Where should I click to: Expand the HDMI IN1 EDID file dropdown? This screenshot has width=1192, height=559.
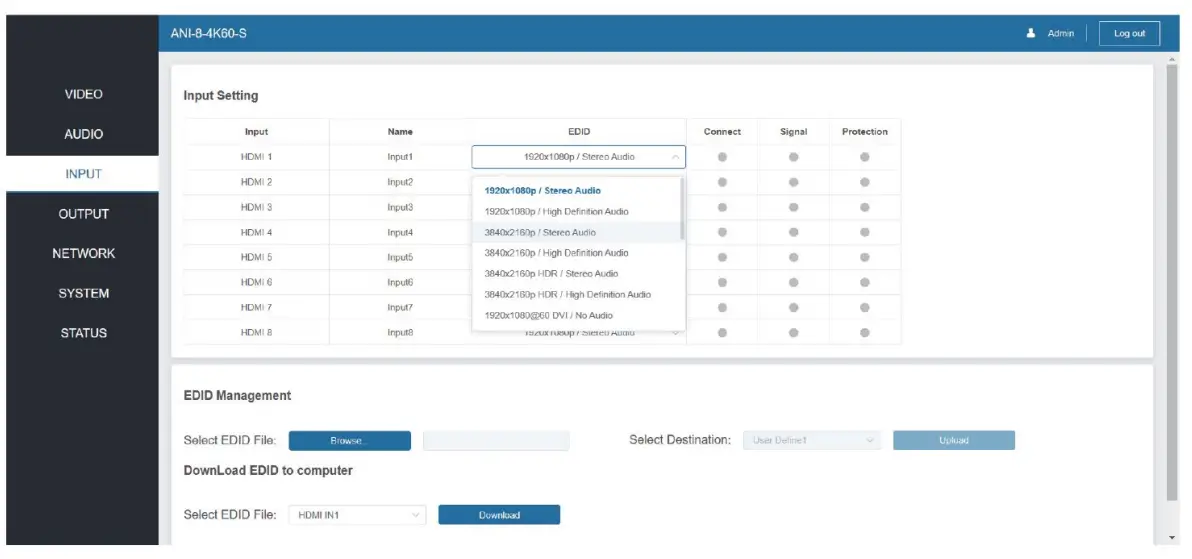(357, 515)
